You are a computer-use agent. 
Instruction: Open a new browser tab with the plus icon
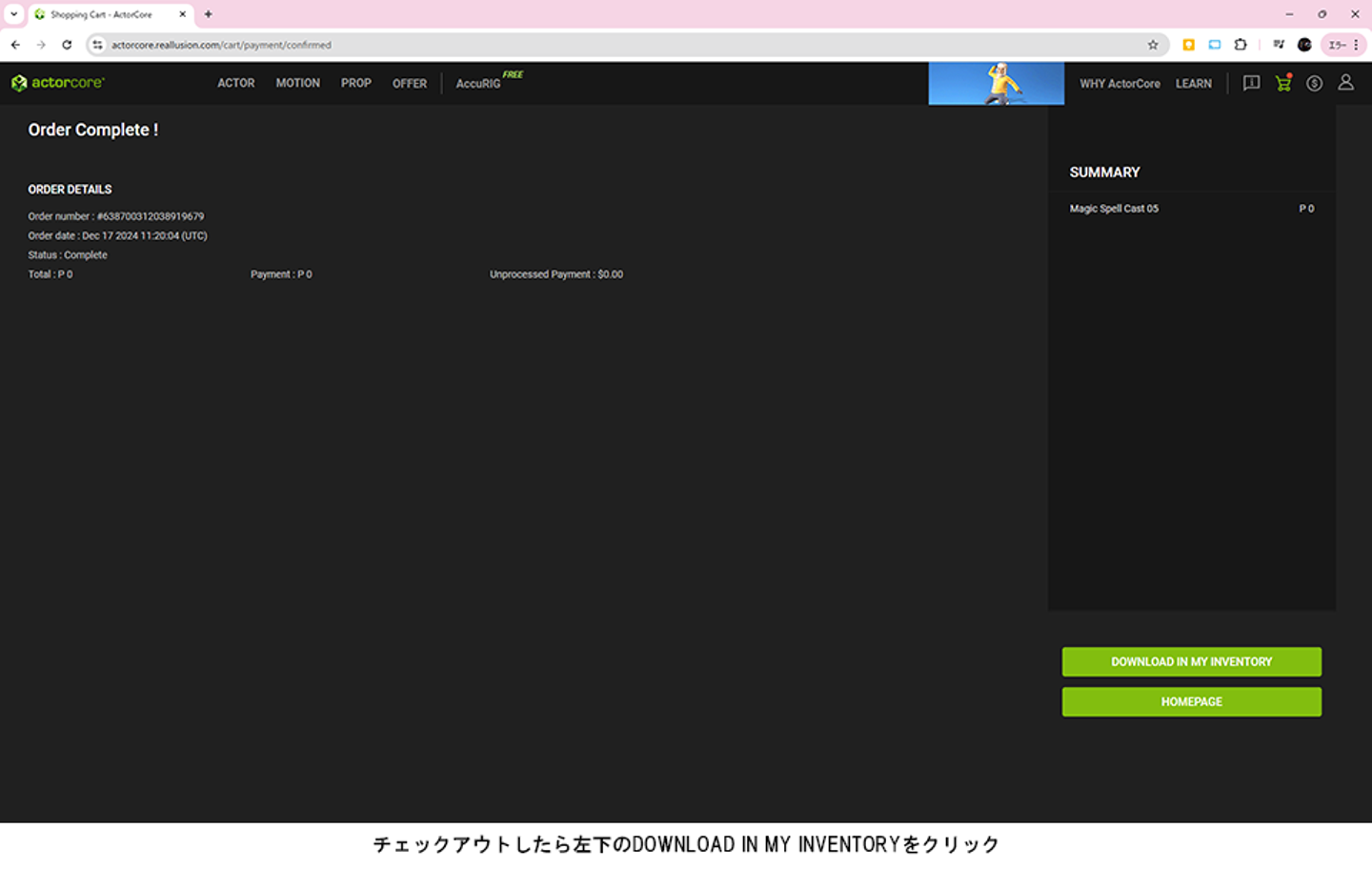coord(209,14)
